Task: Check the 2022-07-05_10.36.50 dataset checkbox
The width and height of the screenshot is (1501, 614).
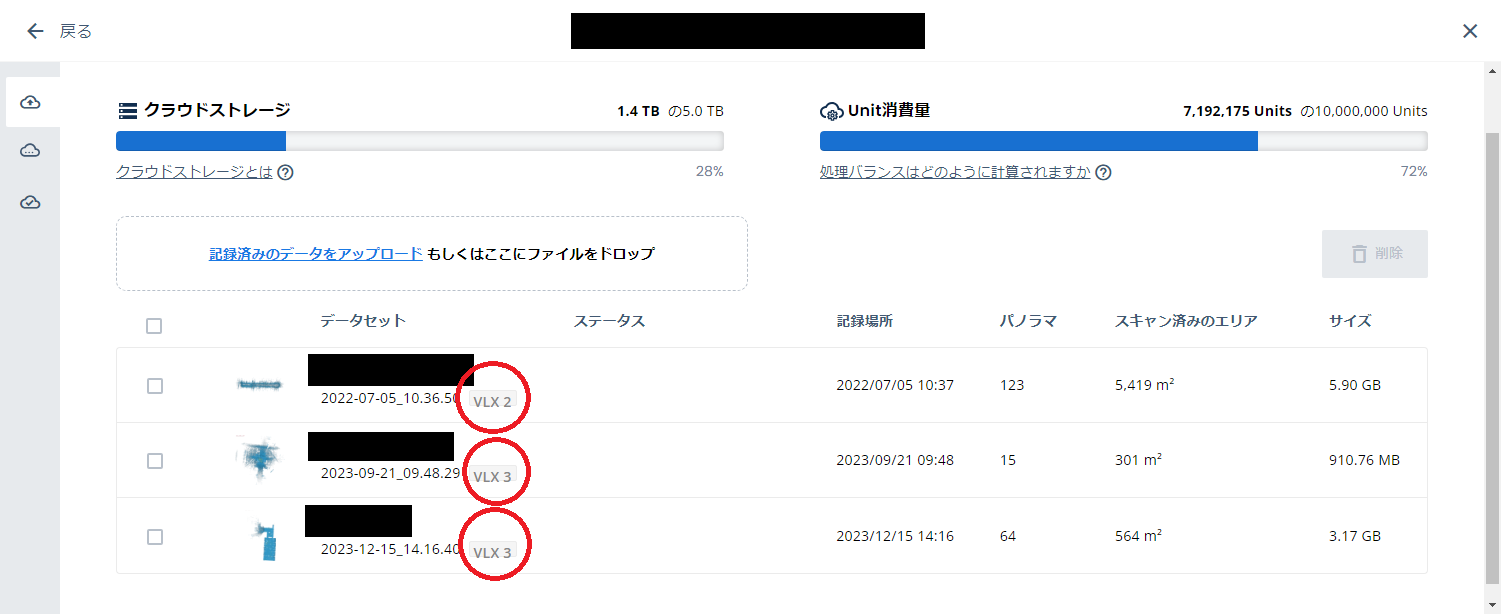Action: click(x=154, y=386)
